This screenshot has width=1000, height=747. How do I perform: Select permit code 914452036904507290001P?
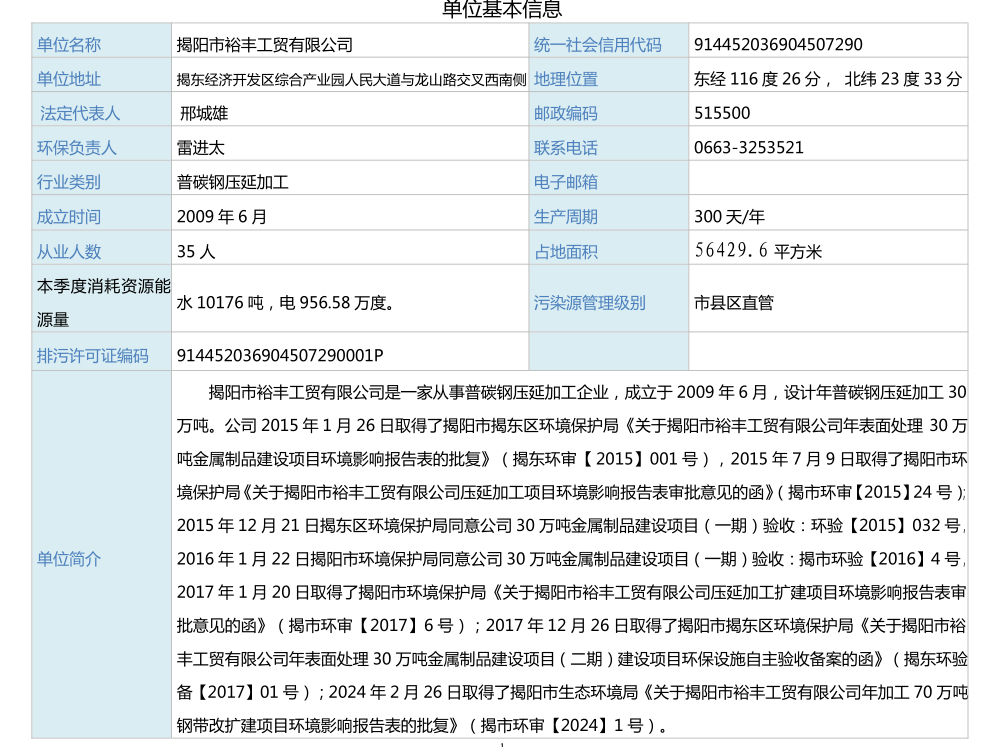tap(280, 355)
